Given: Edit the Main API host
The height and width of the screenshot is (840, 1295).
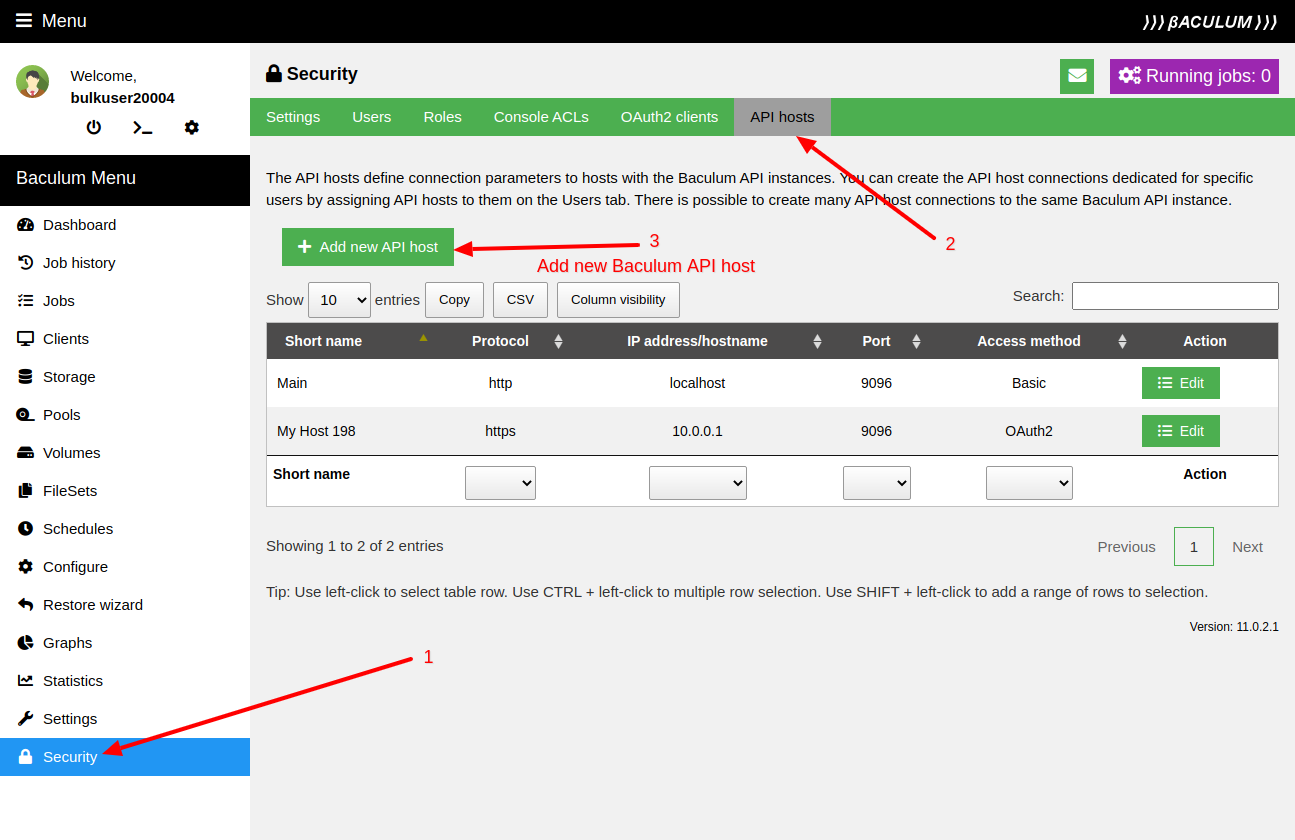Looking at the screenshot, I should (x=1181, y=383).
